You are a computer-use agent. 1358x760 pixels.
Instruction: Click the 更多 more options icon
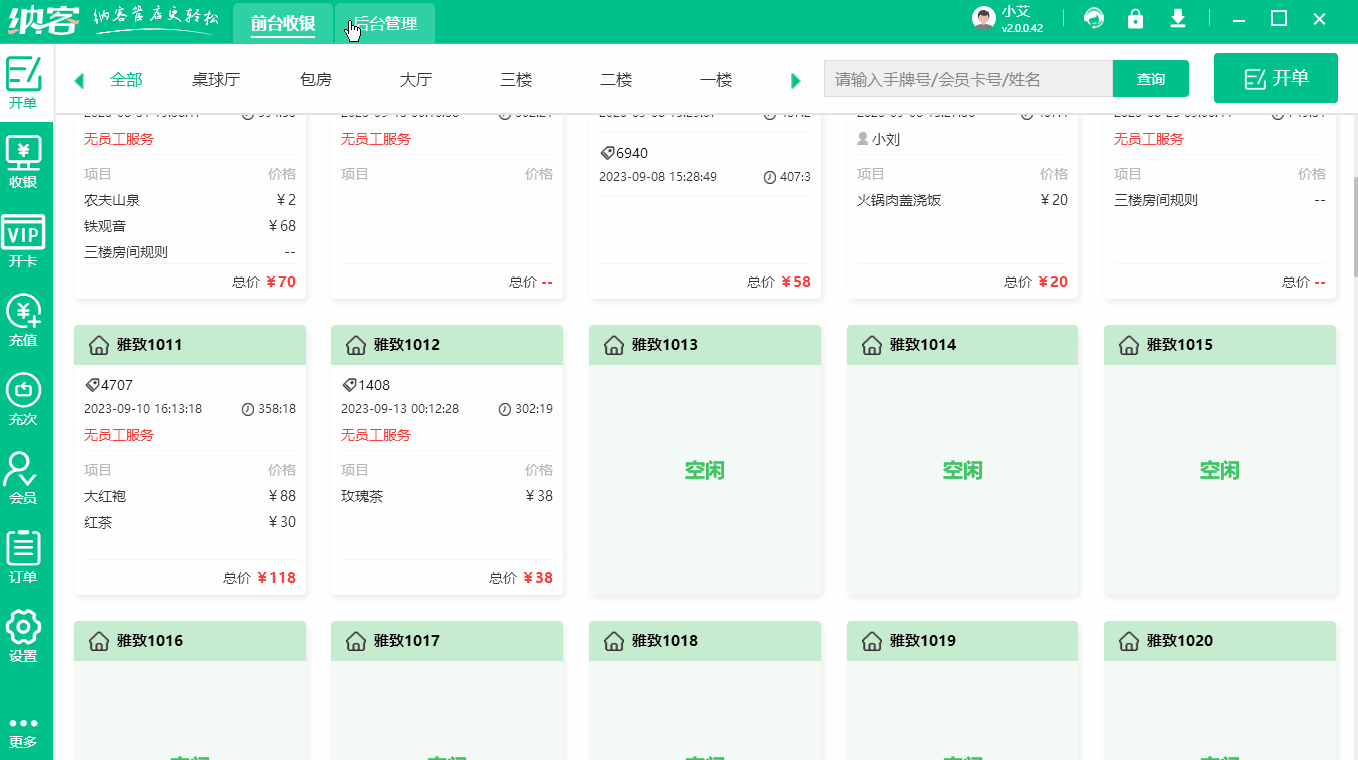click(x=24, y=730)
